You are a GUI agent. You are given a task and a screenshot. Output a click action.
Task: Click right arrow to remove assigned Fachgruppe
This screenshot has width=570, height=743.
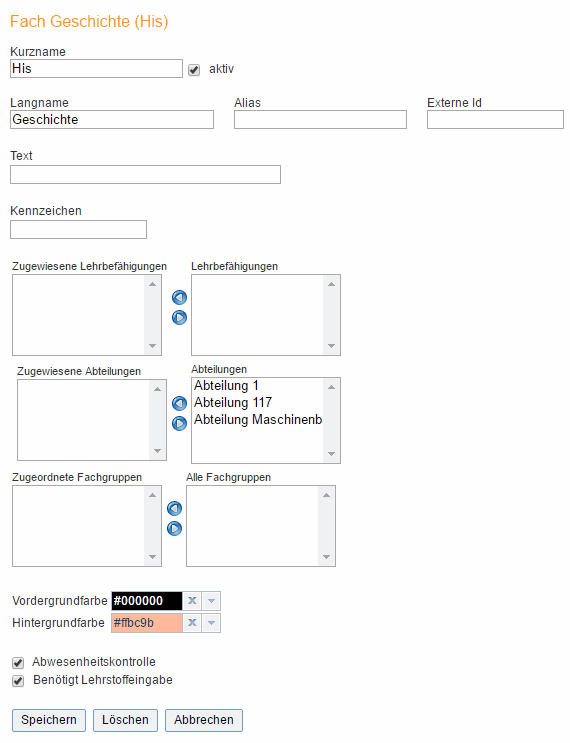[x=174, y=528]
